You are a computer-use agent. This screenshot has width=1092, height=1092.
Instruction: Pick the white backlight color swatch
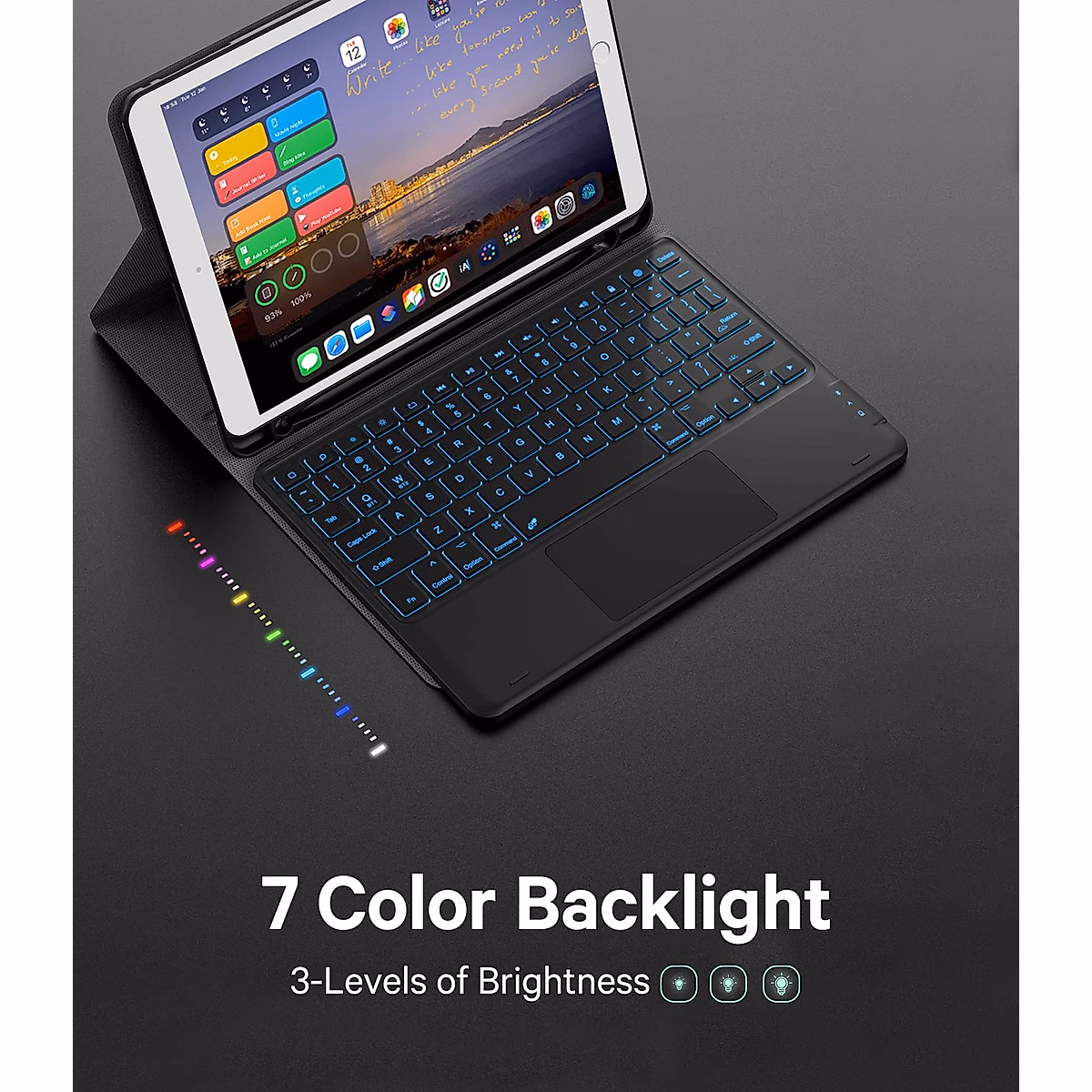[379, 749]
